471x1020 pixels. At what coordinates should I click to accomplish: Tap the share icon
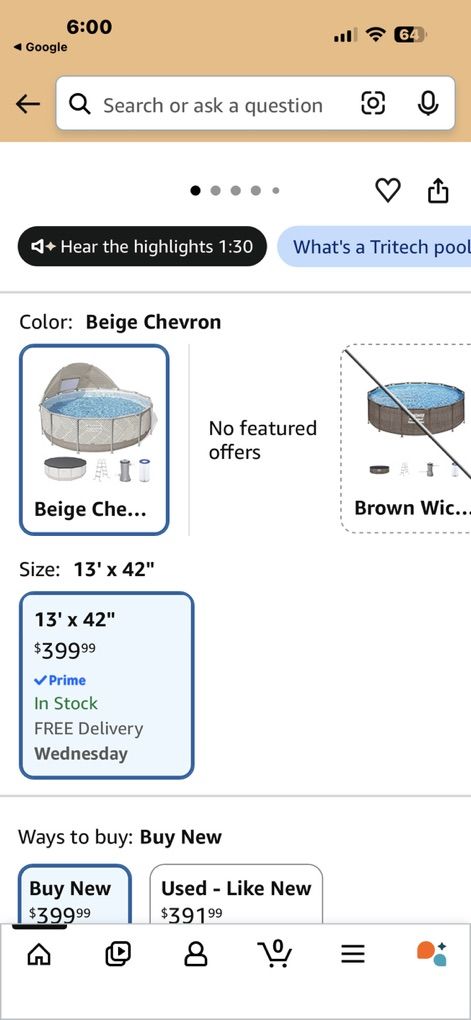(438, 191)
